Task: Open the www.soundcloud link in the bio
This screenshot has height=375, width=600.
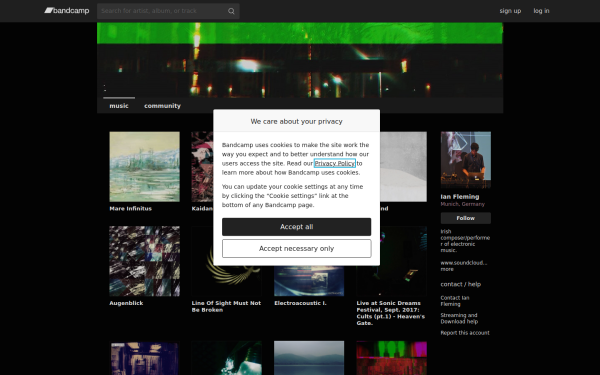Action: tap(463, 263)
